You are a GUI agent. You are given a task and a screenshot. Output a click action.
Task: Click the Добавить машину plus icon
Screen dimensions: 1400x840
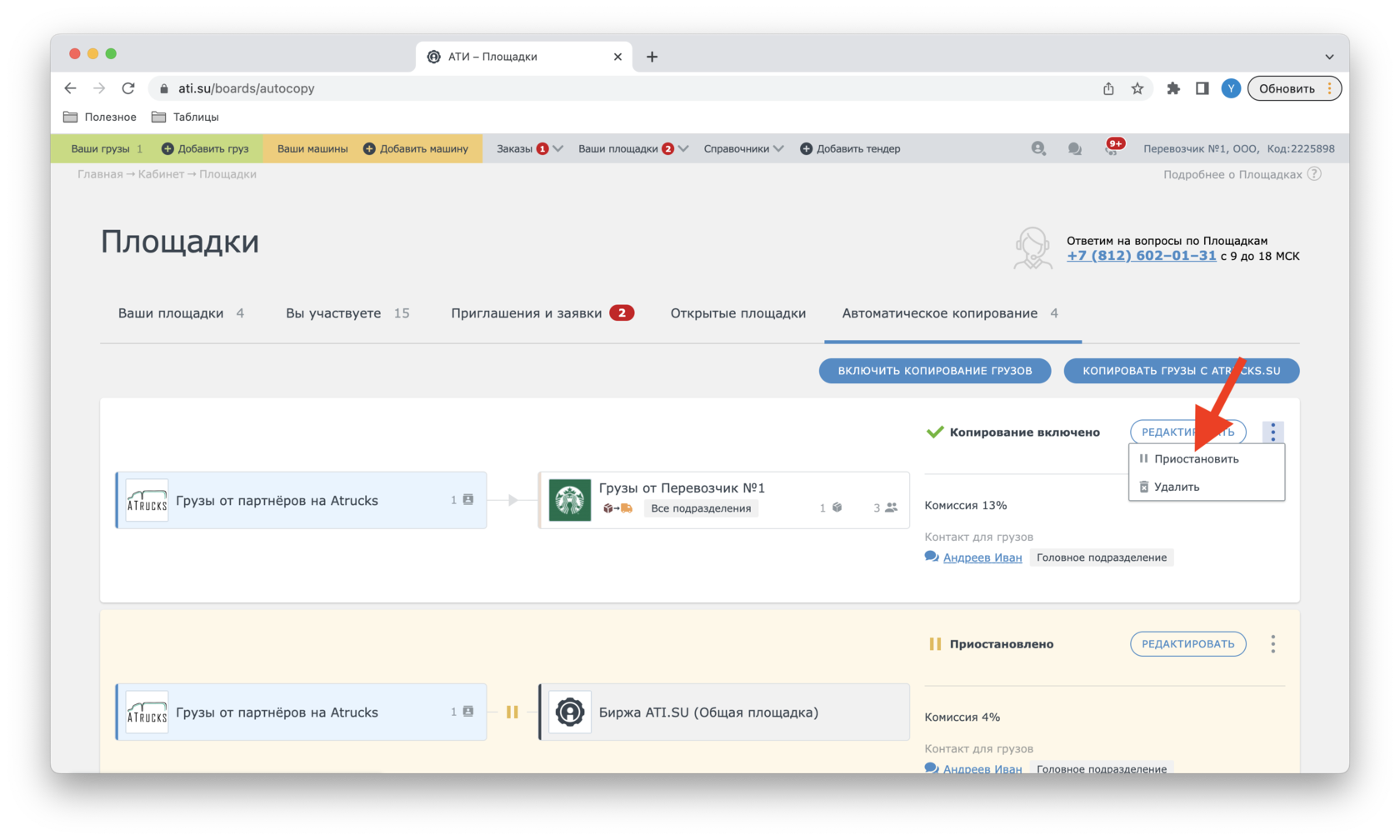tap(369, 148)
